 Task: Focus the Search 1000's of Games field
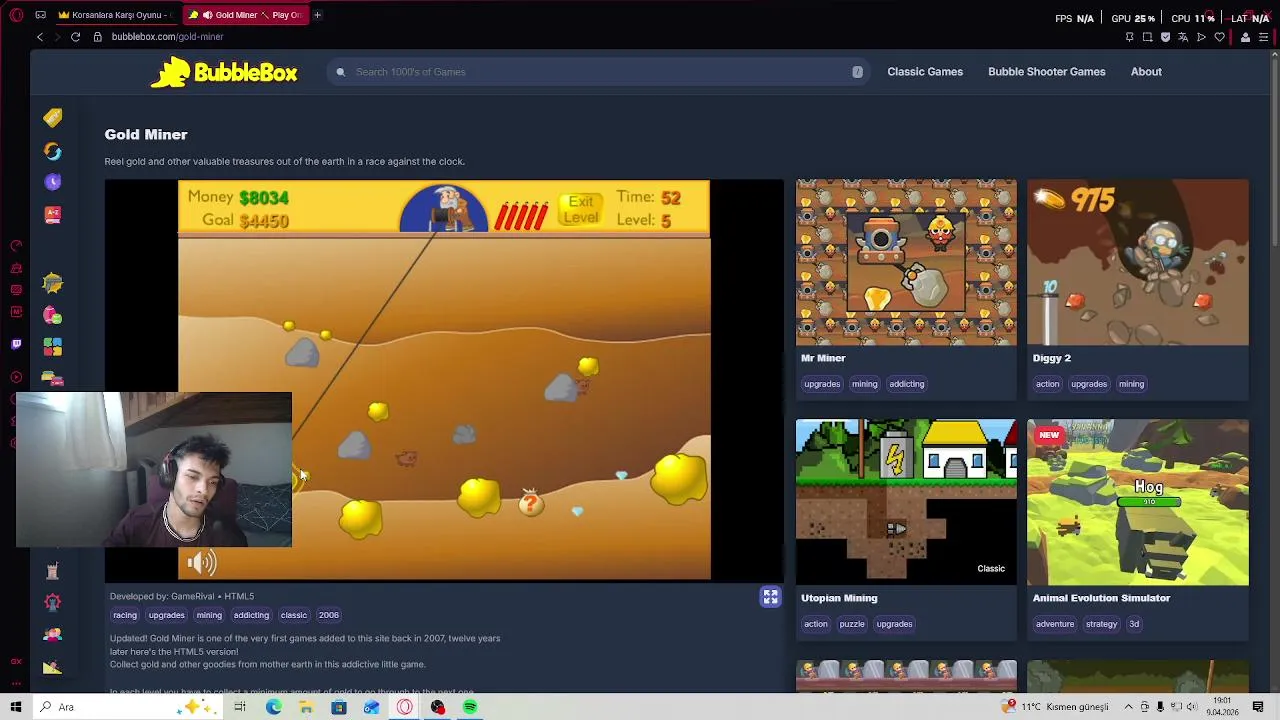(600, 72)
